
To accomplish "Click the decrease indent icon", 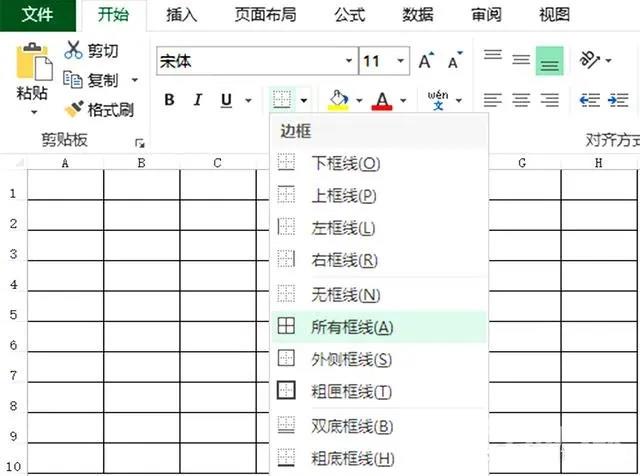I will pyautogui.click(x=589, y=100).
